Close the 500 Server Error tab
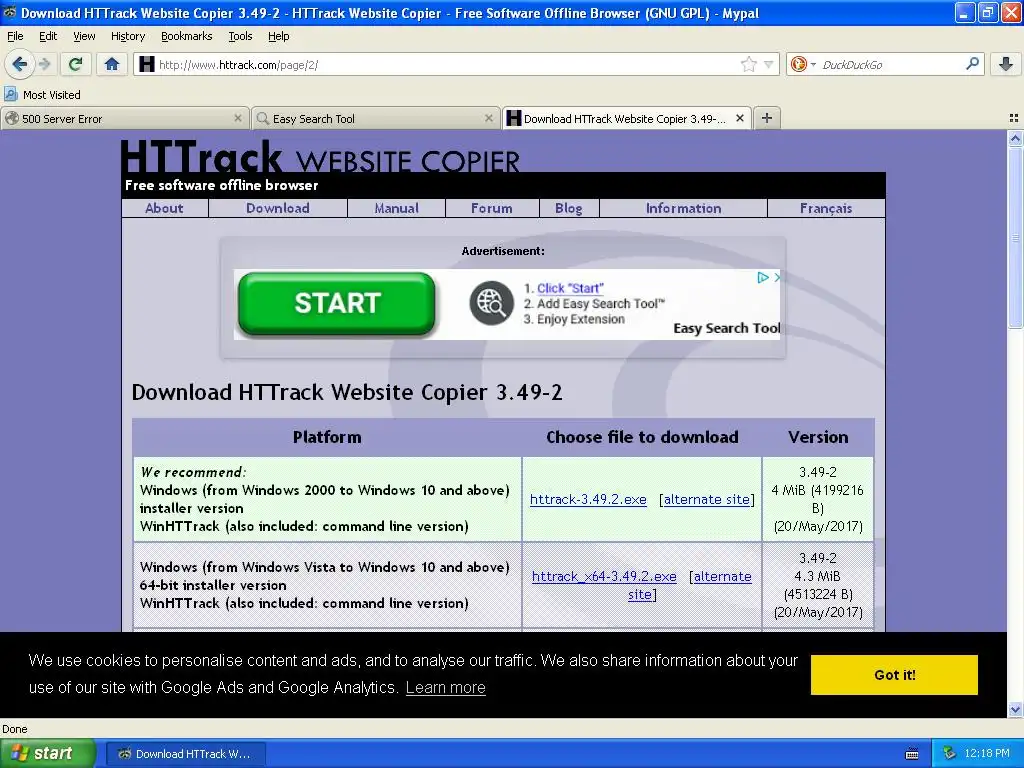Image resolution: width=1024 pixels, height=768 pixels. click(x=238, y=118)
